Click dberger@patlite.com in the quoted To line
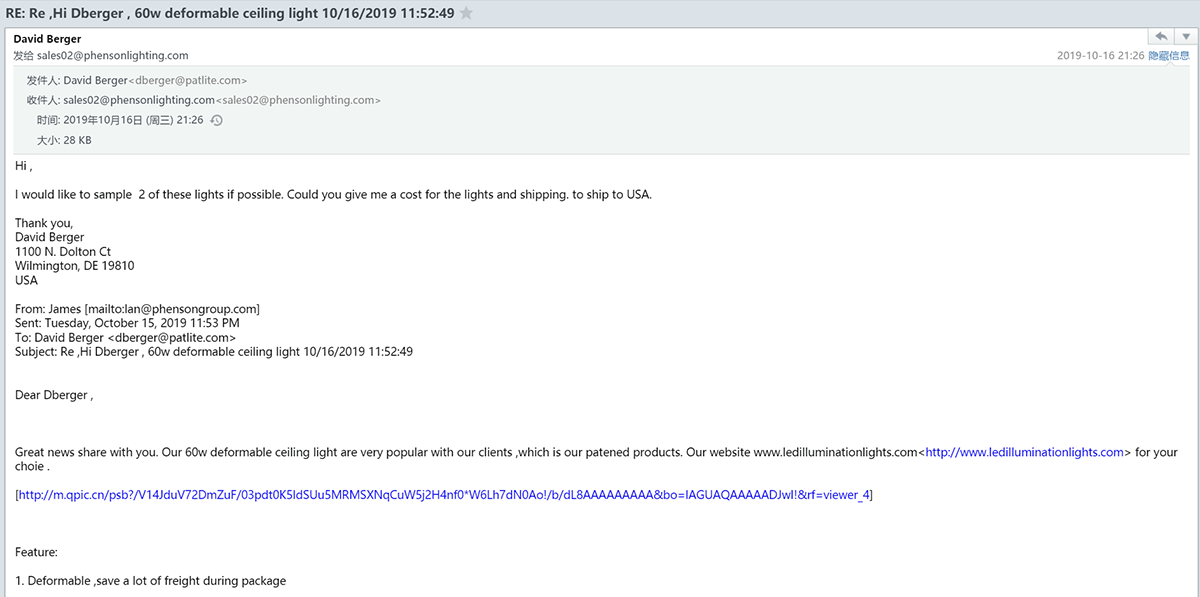 pos(172,338)
